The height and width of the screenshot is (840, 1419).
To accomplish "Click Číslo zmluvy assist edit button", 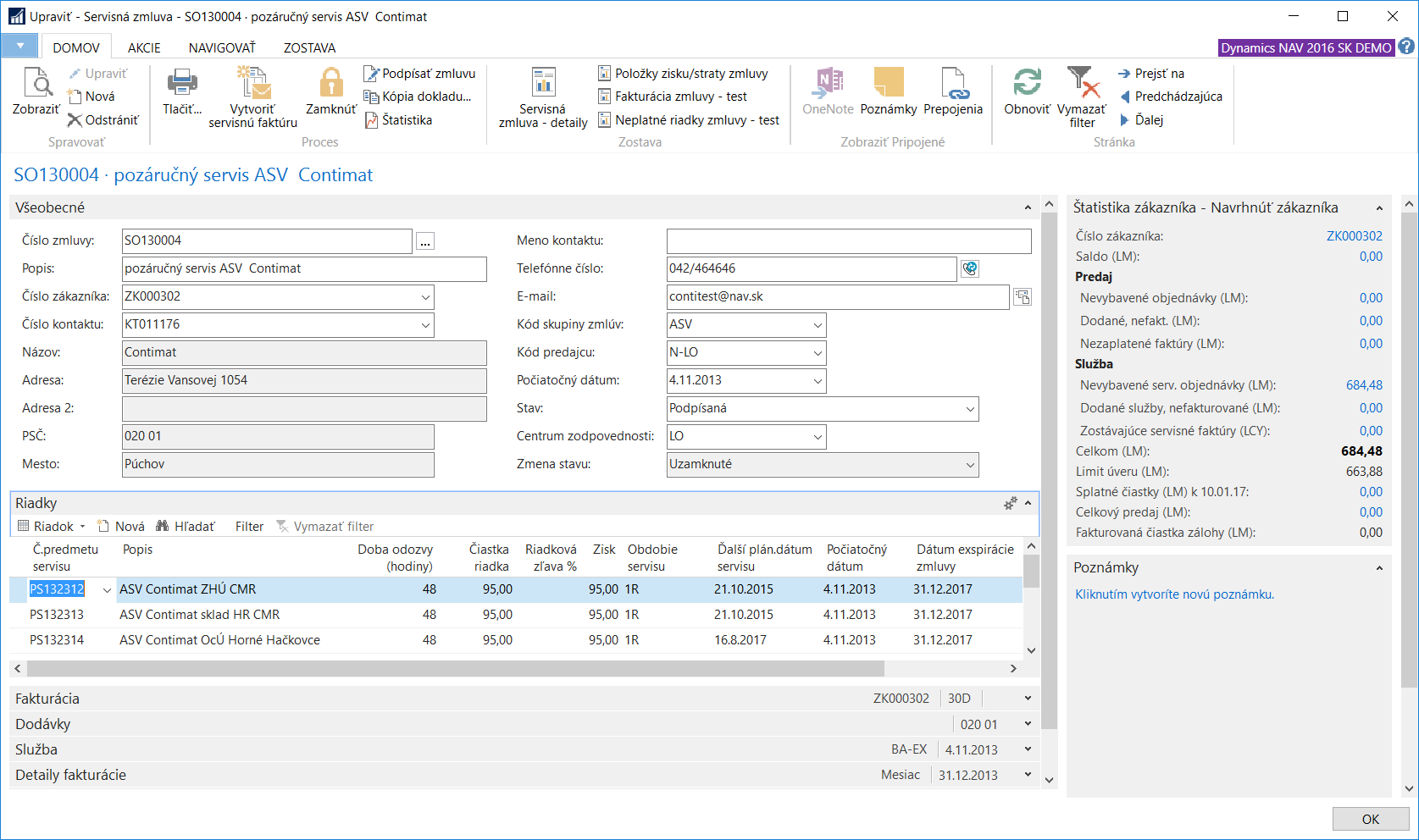I will [425, 241].
